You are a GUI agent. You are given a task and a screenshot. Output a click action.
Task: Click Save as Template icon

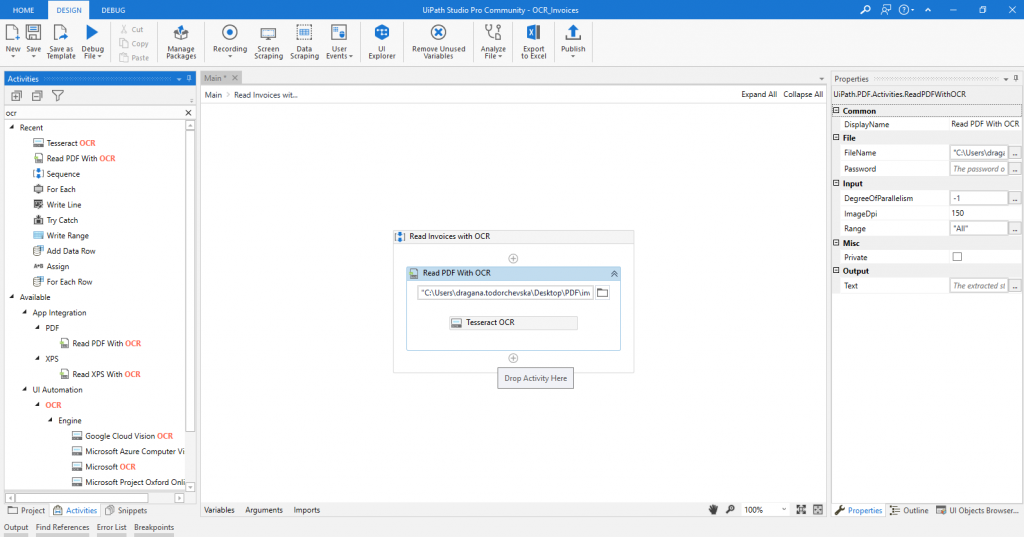61,33
